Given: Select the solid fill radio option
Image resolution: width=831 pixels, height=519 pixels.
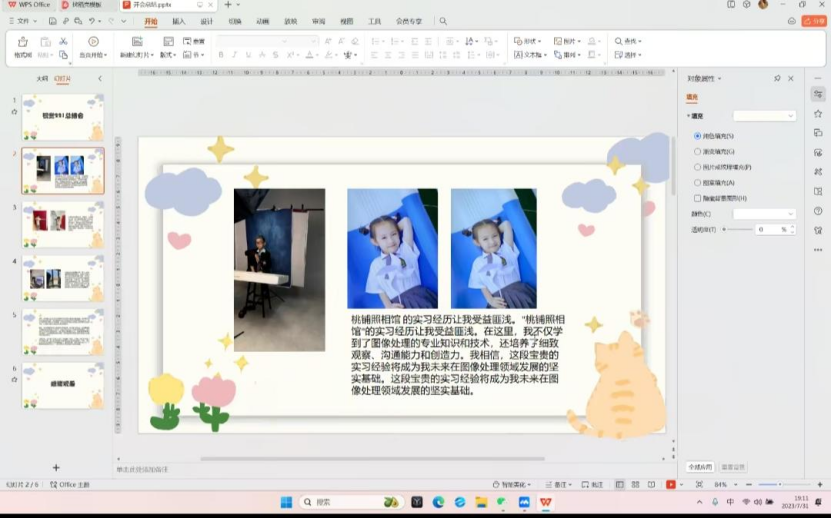Looking at the screenshot, I should (x=697, y=136).
